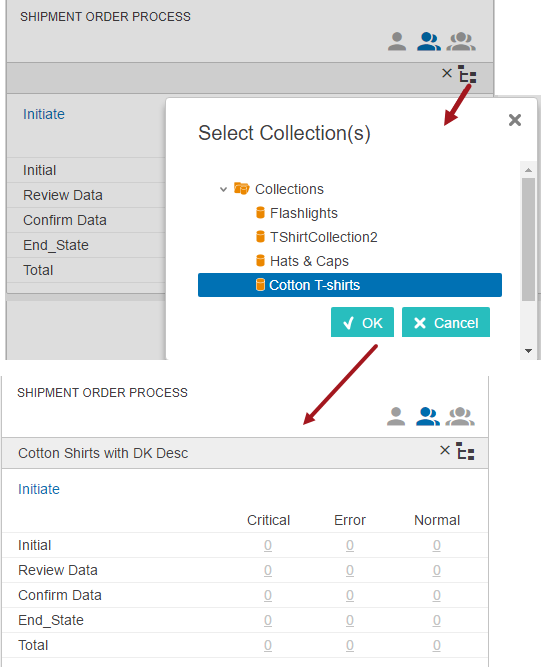Select TShirtCollection2 in the tree
The image size is (541, 667).
[x=323, y=237]
